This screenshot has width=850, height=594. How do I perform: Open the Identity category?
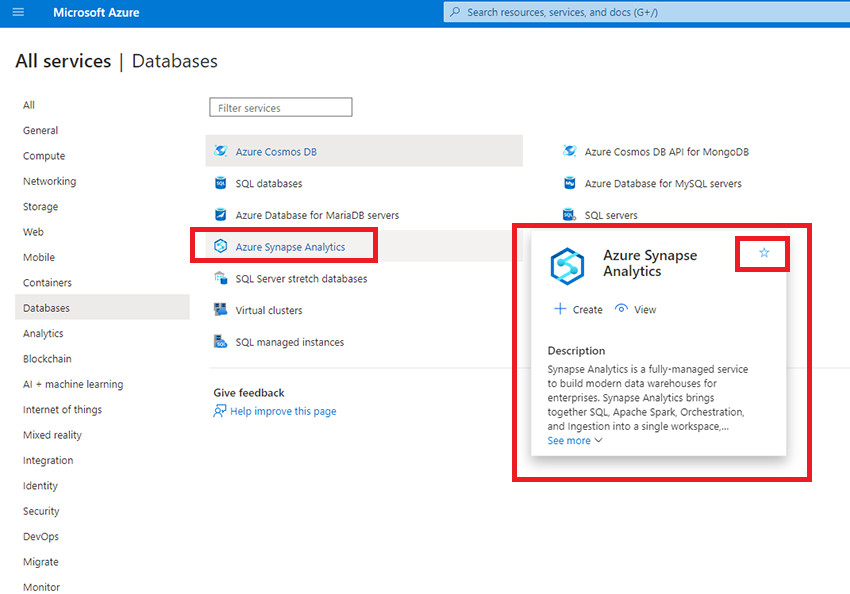(40, 486)
